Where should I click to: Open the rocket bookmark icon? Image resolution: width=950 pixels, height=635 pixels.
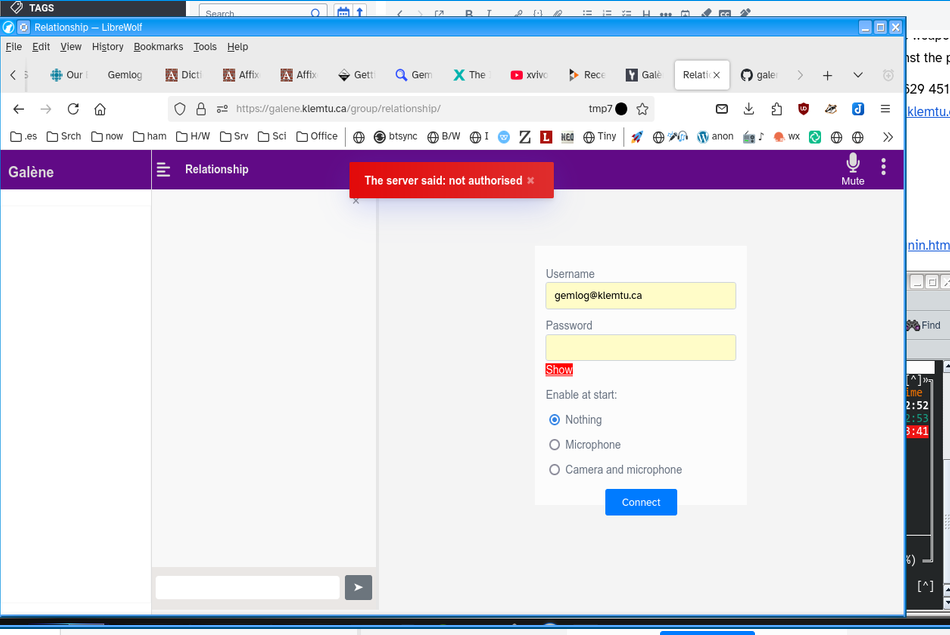(637, 137)
